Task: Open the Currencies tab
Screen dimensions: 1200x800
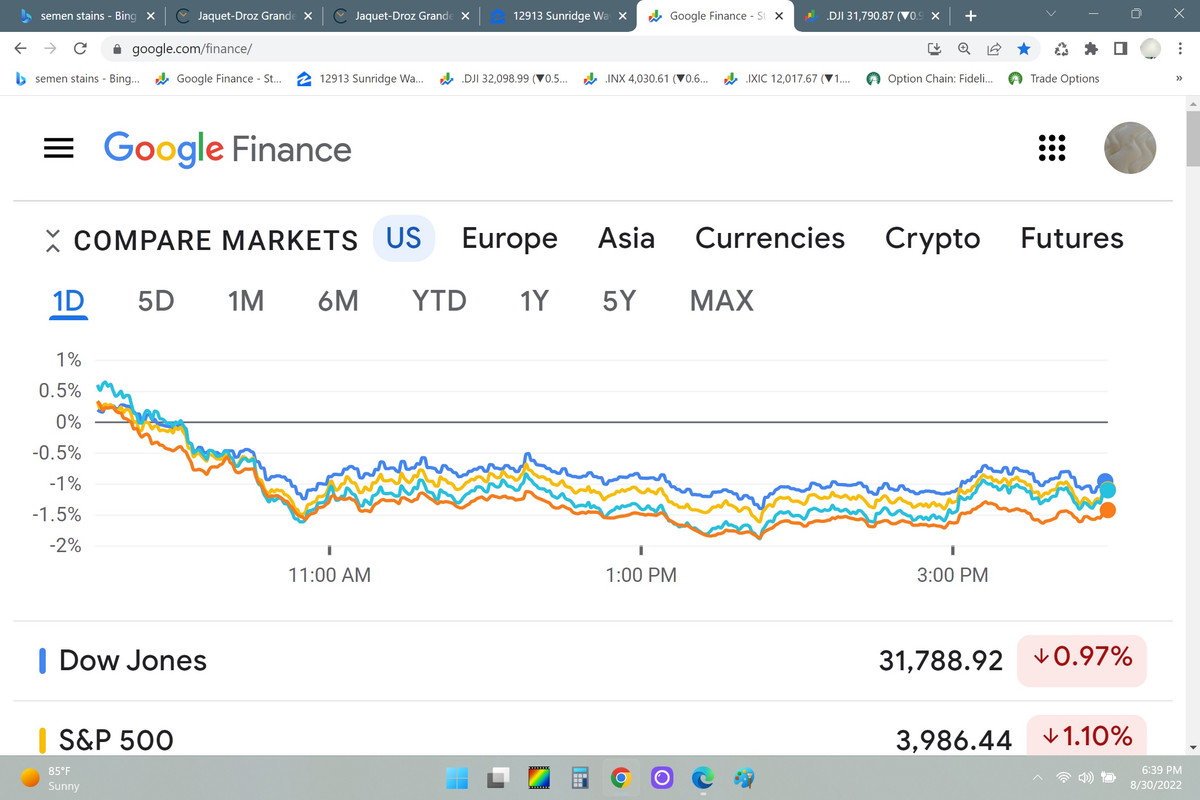Action: (x=770, y=238)
